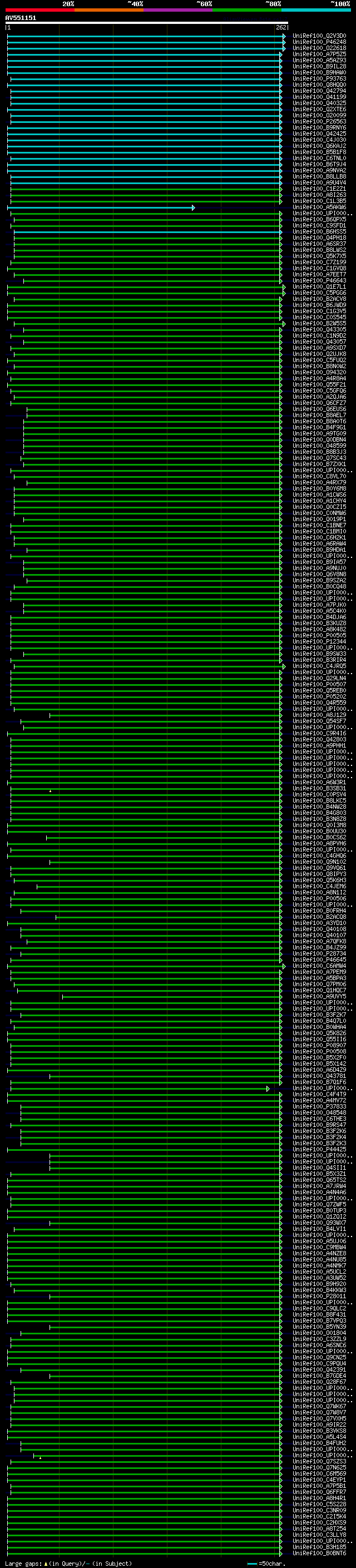Select the UniRef100_Q54SF7 label

click(319, 721)
